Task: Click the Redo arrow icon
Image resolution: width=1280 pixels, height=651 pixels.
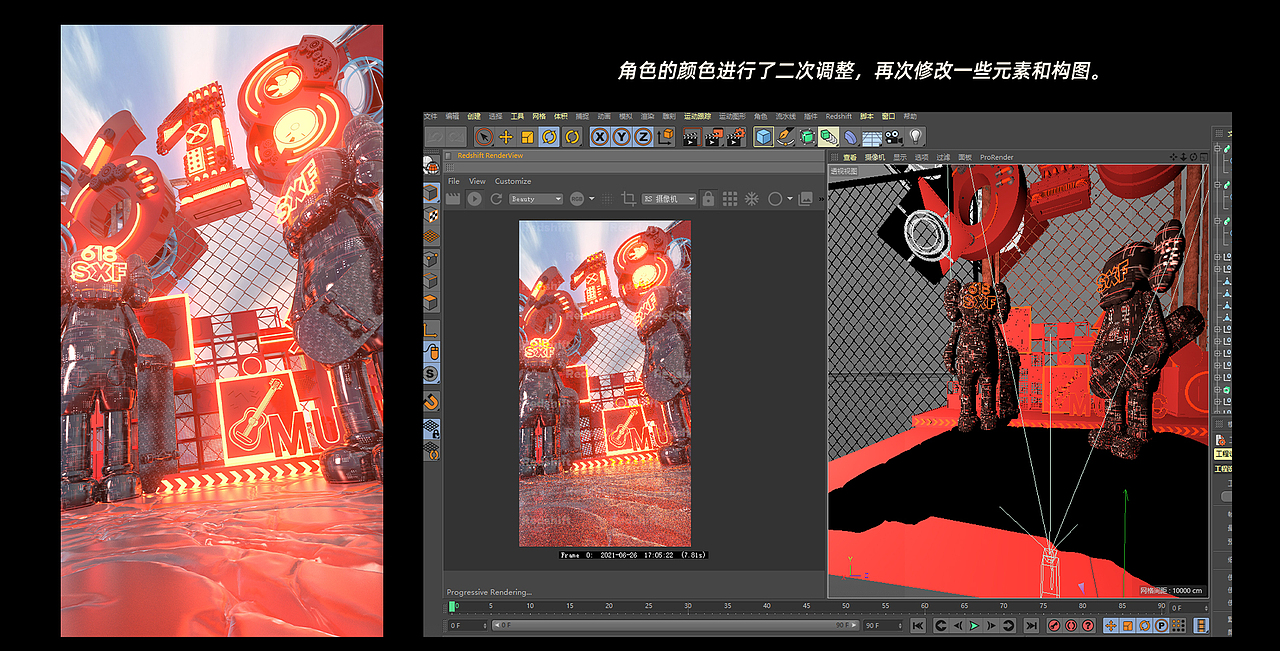Action: point(457,137)
